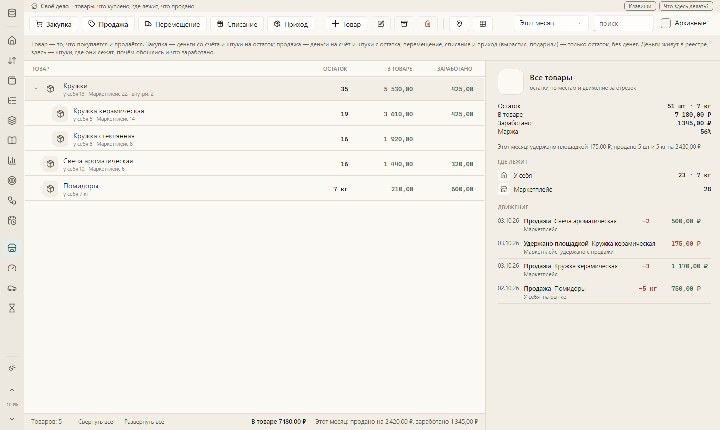The height and width of the screenshot is (430, 720).
Task: Click the lifebuoy sidebar icon
Action: [x=12, y=181]
